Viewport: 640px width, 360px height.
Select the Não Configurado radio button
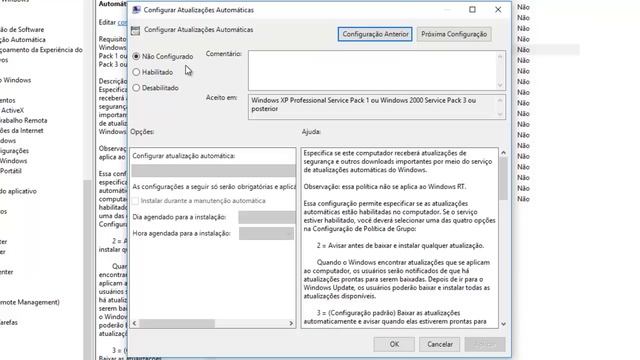[136, 56]
